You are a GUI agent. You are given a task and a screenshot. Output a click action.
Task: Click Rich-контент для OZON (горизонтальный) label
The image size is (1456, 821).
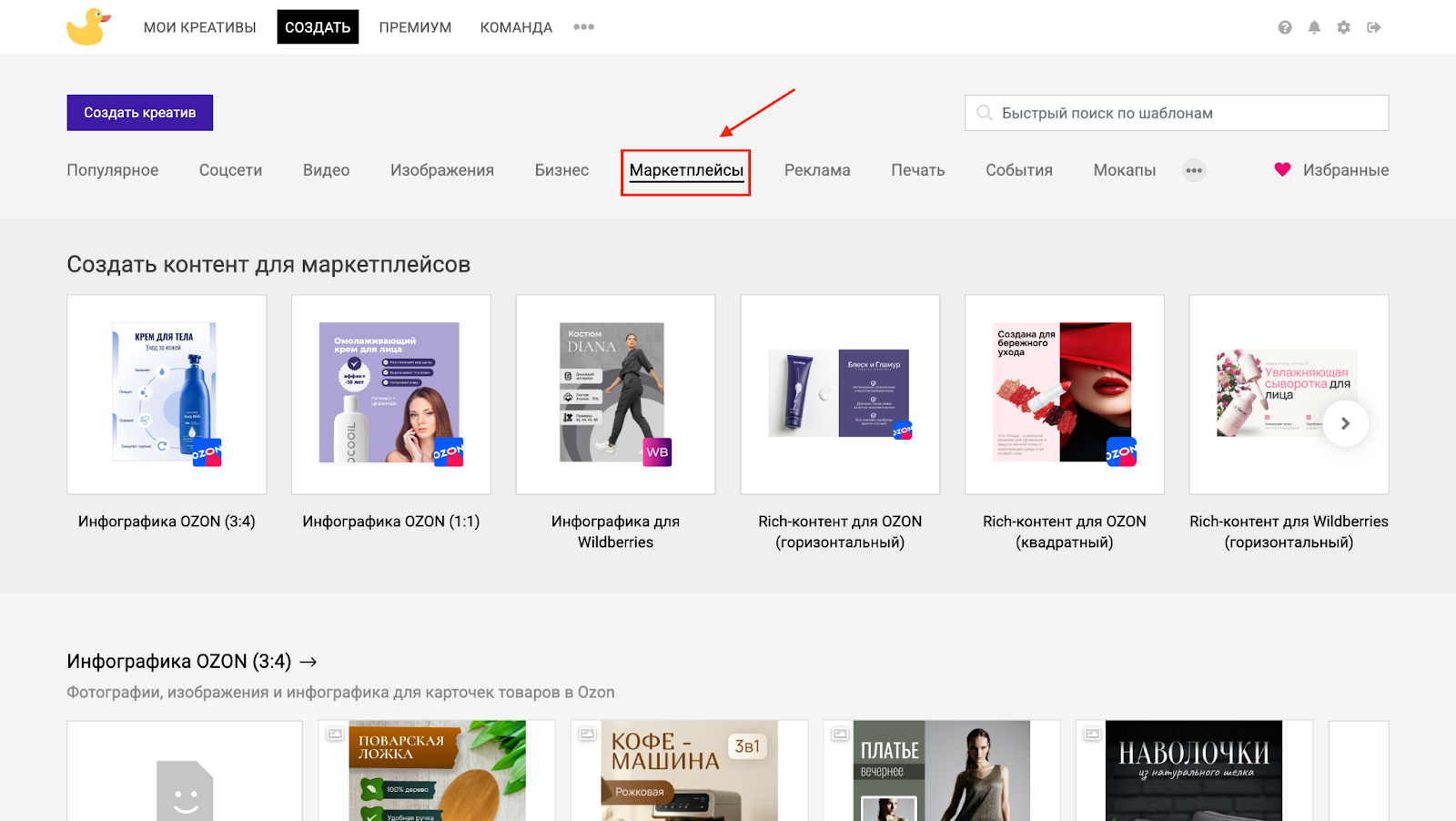click(x=840, y=532)
